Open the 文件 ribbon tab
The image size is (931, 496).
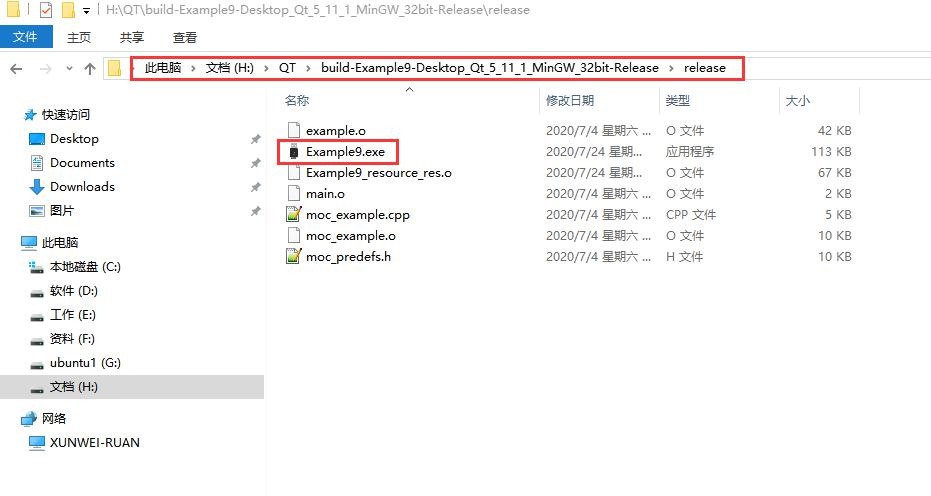(26, 37)
